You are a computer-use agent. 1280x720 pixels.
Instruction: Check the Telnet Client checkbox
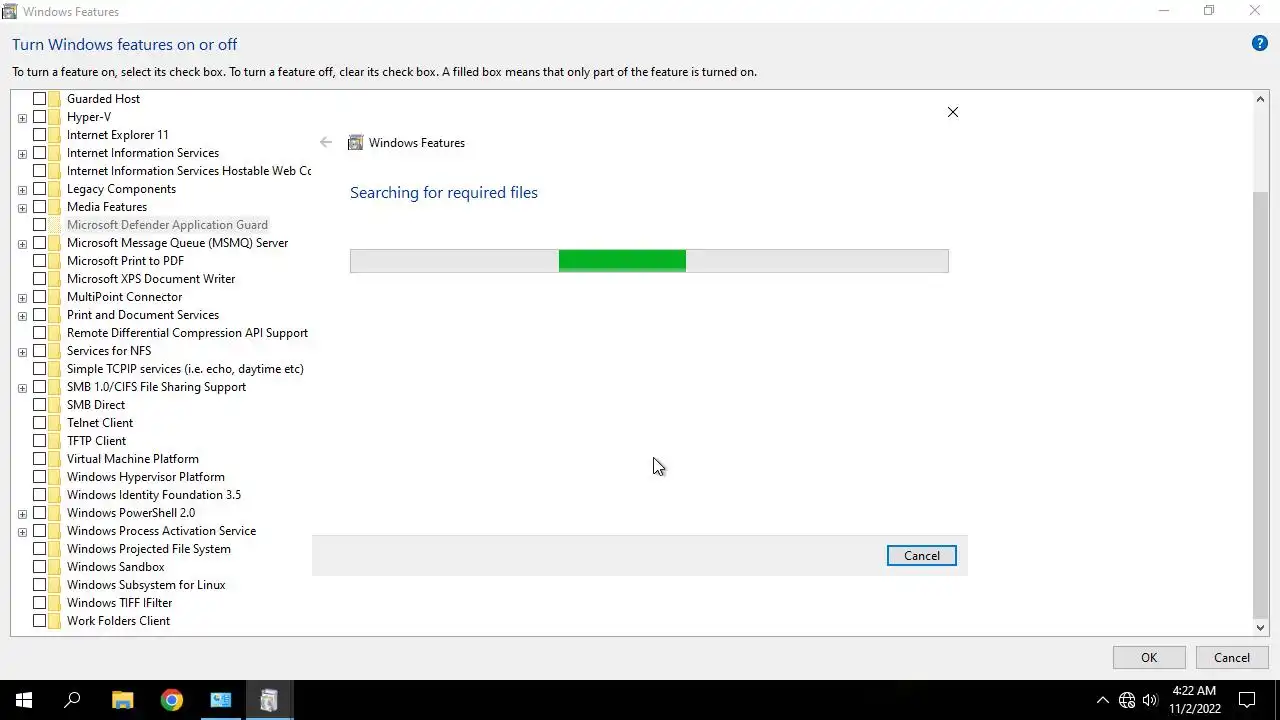[40, 423]
